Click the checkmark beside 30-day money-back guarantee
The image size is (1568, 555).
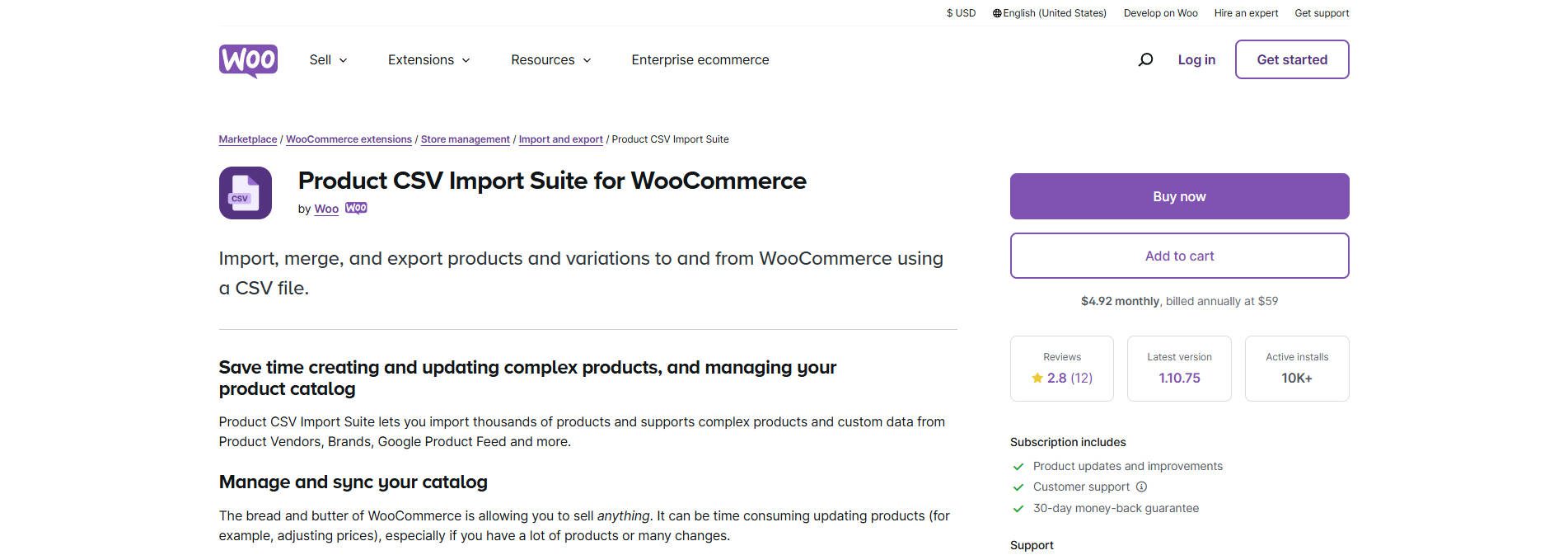[x=1018, y=508]
